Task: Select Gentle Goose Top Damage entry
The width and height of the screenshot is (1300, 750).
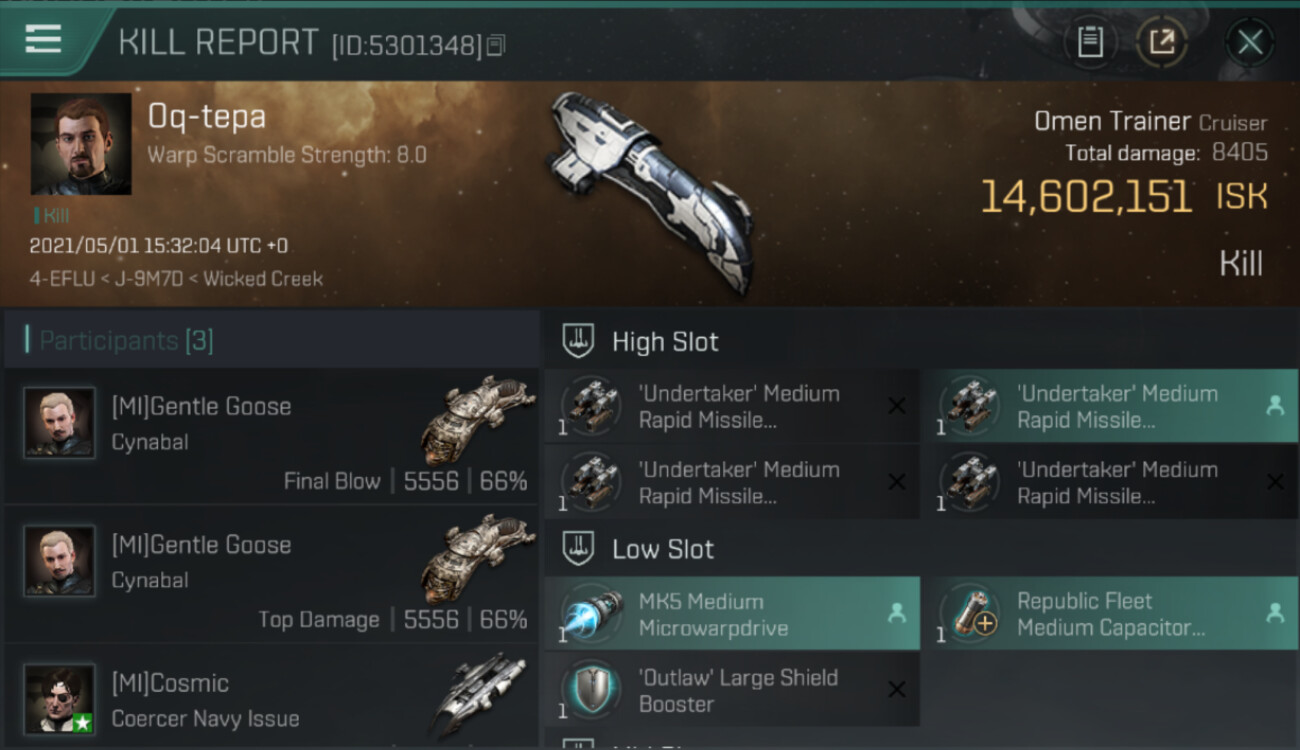Action: tap(271, 574)
